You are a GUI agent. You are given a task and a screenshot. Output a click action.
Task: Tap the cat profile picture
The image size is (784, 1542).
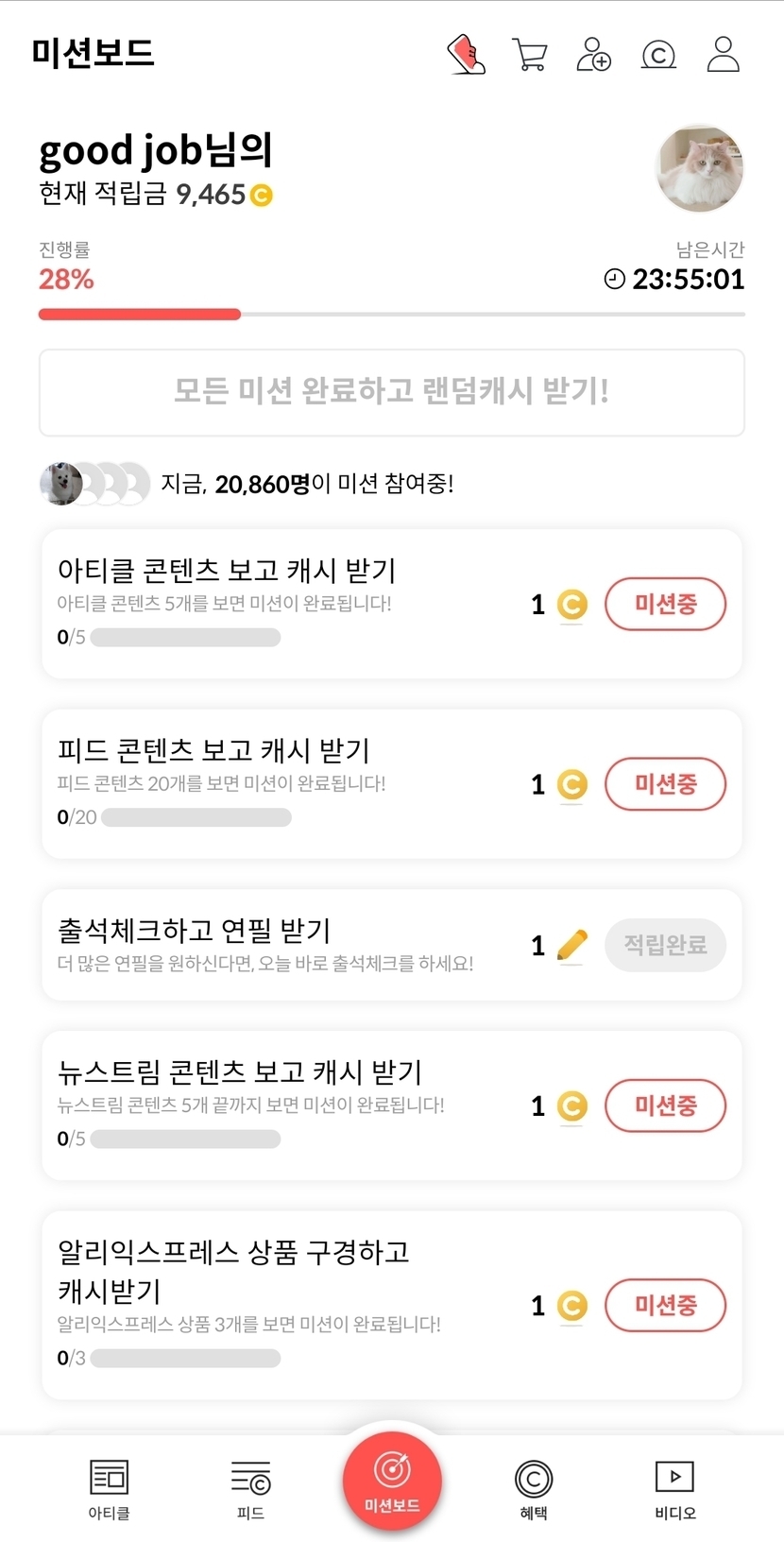700,169
